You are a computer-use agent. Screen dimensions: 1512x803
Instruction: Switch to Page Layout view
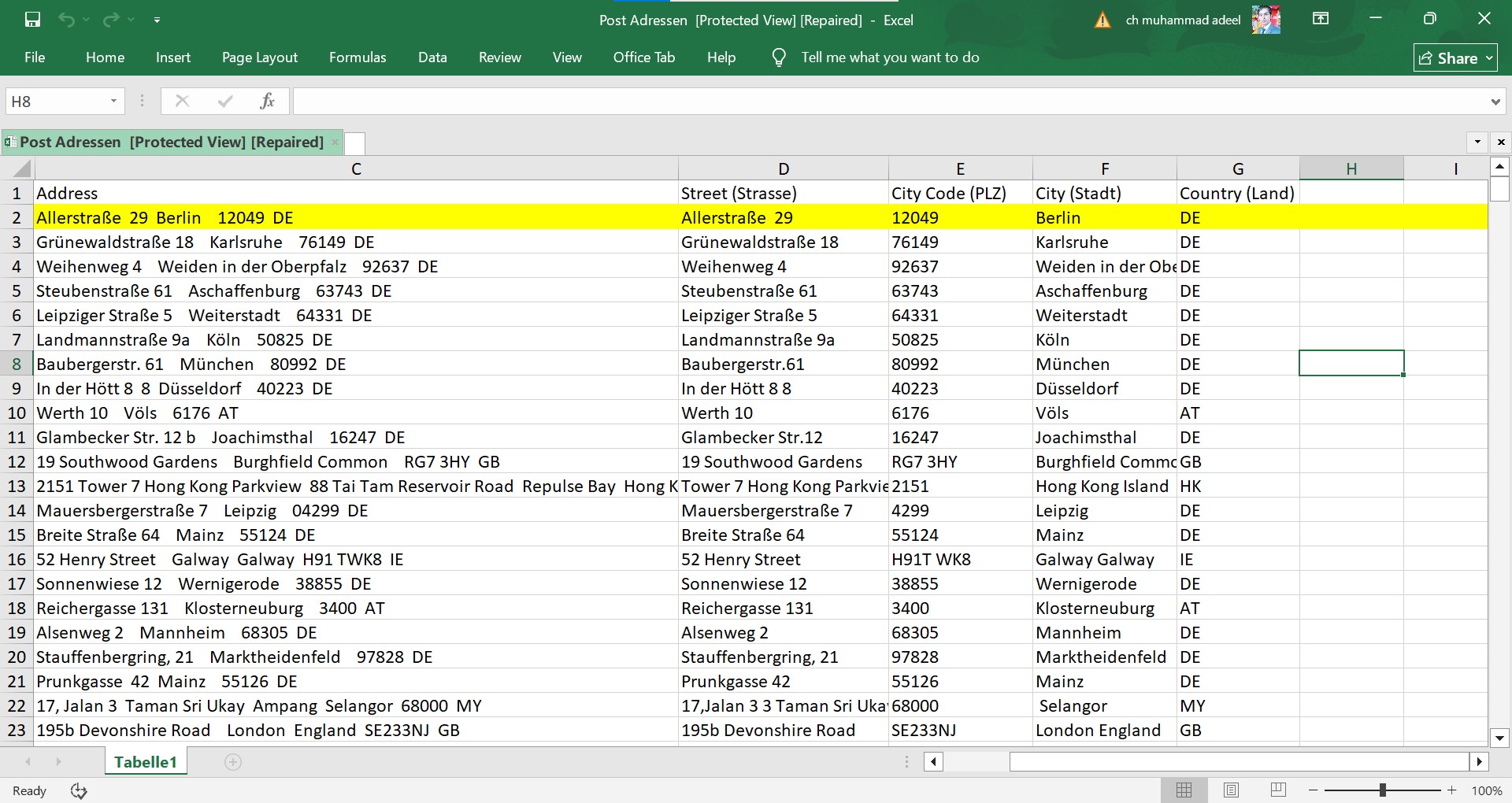(x=1231, y=790)
